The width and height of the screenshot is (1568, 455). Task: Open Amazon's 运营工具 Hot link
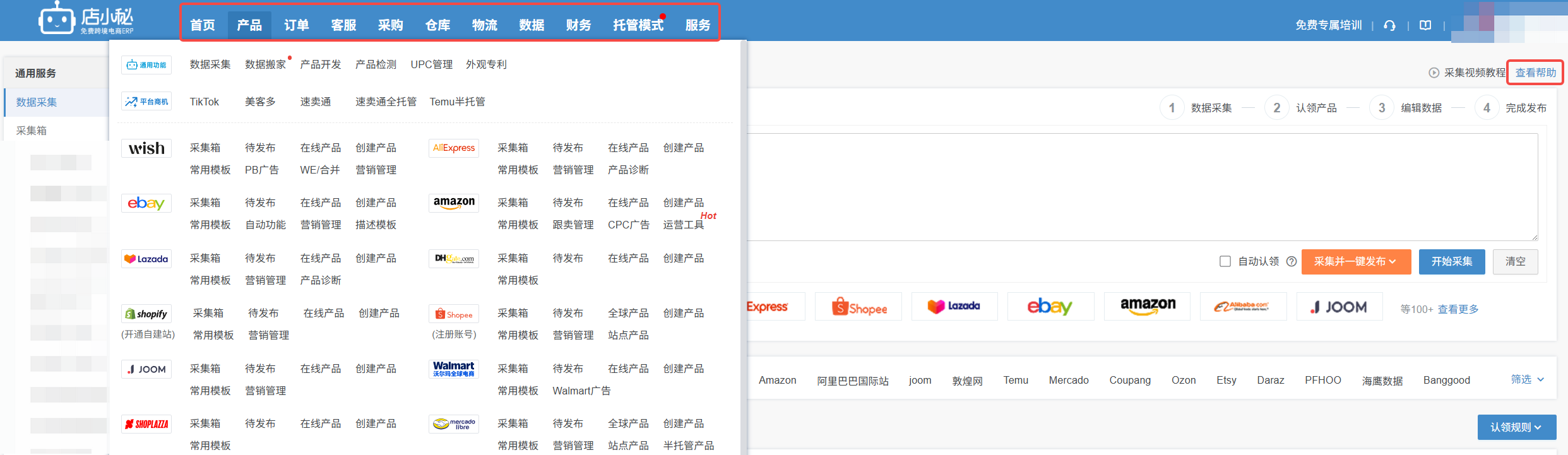[x=684, y=225]
